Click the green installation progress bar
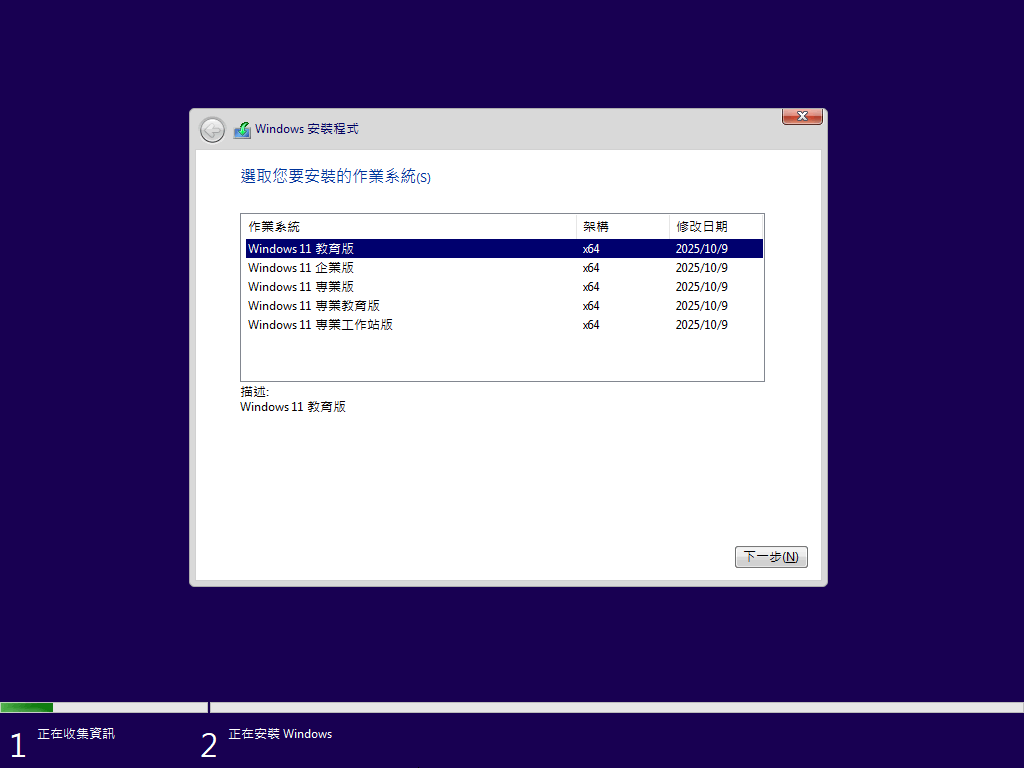Screen dimensions: 1024x768 (x=27, y=707)
